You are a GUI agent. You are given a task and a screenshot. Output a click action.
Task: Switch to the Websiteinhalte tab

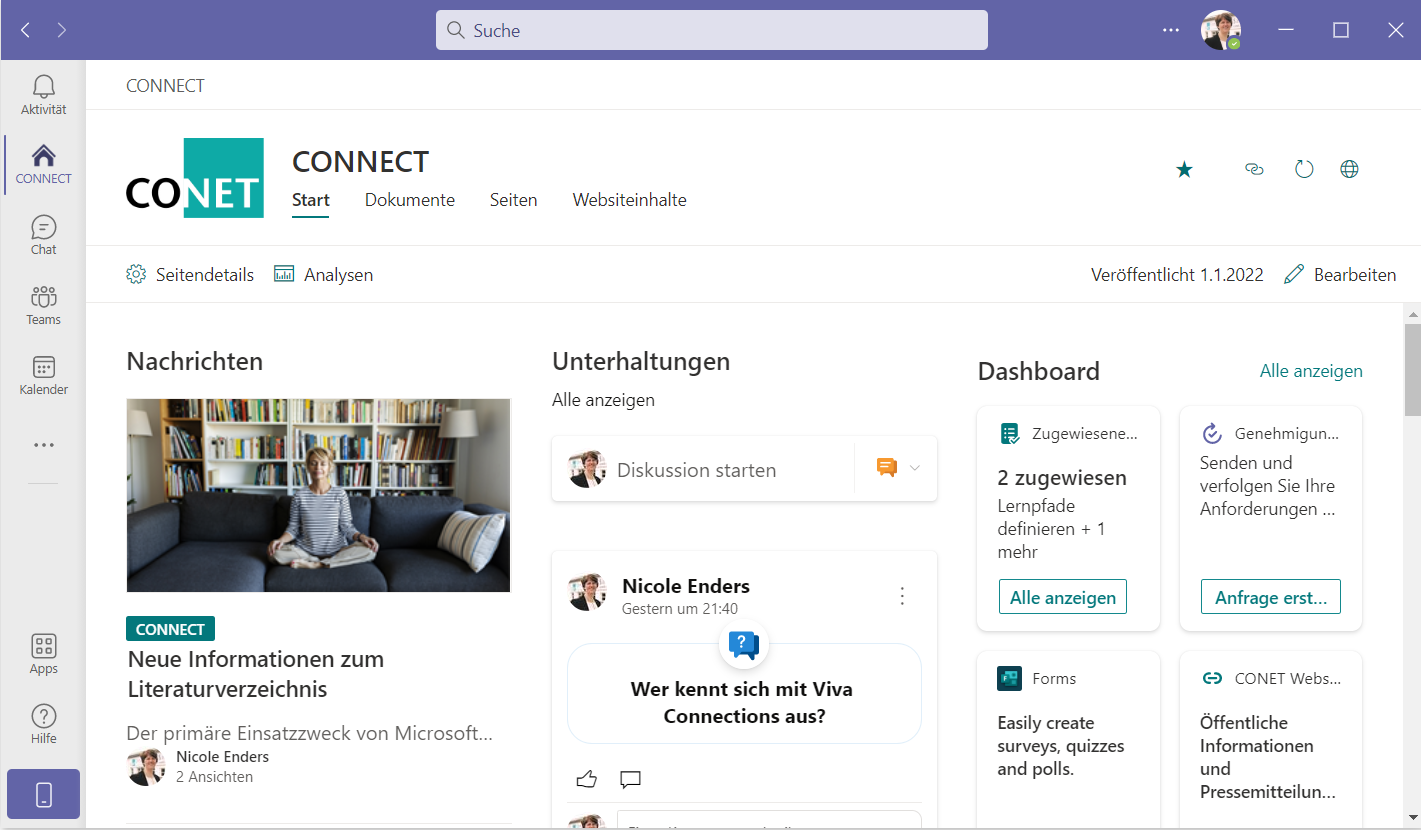(x=629, y=200)
